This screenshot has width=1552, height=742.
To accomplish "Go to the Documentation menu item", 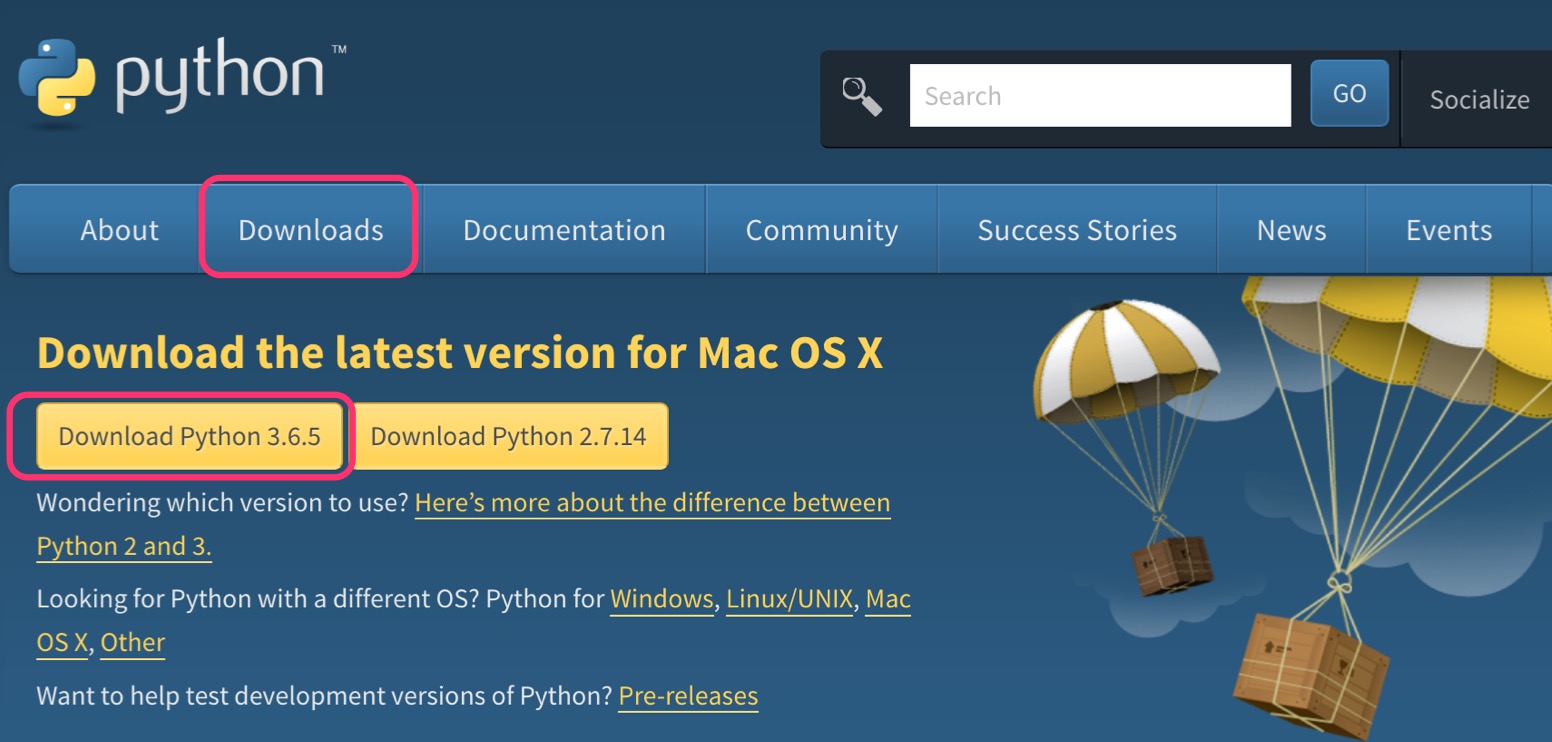I will (x=564, y=230).
